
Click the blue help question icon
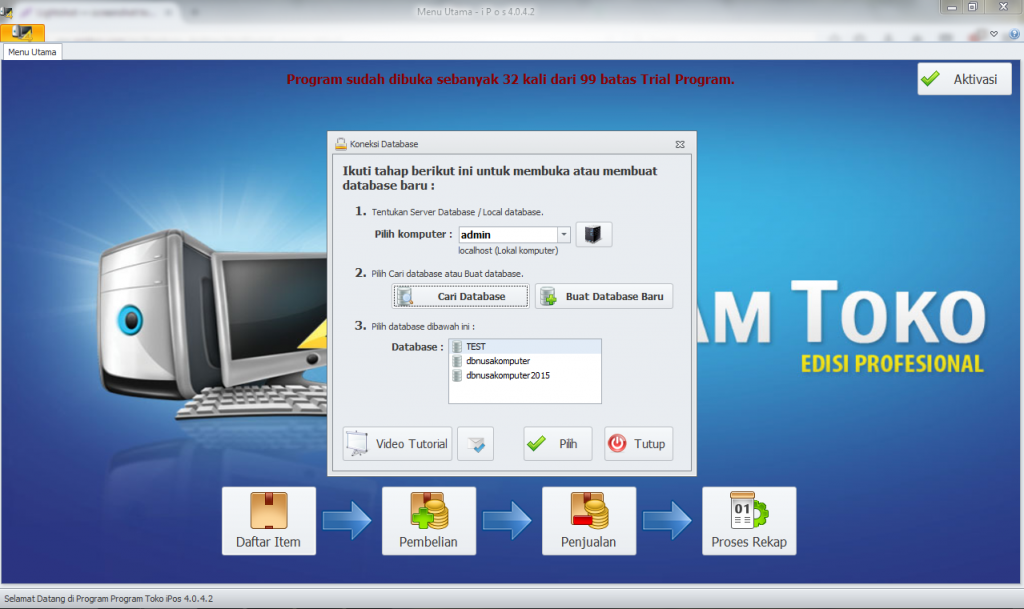(x=1014, y=34)
